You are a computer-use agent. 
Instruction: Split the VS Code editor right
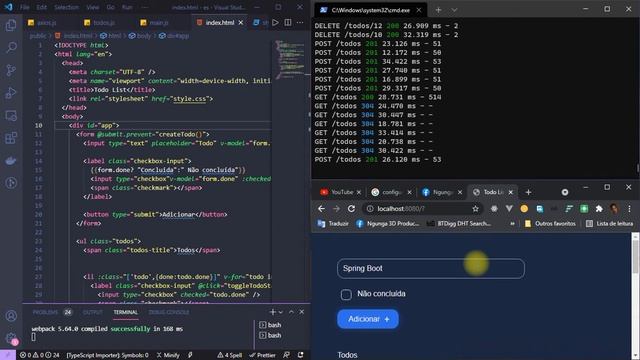288,22
